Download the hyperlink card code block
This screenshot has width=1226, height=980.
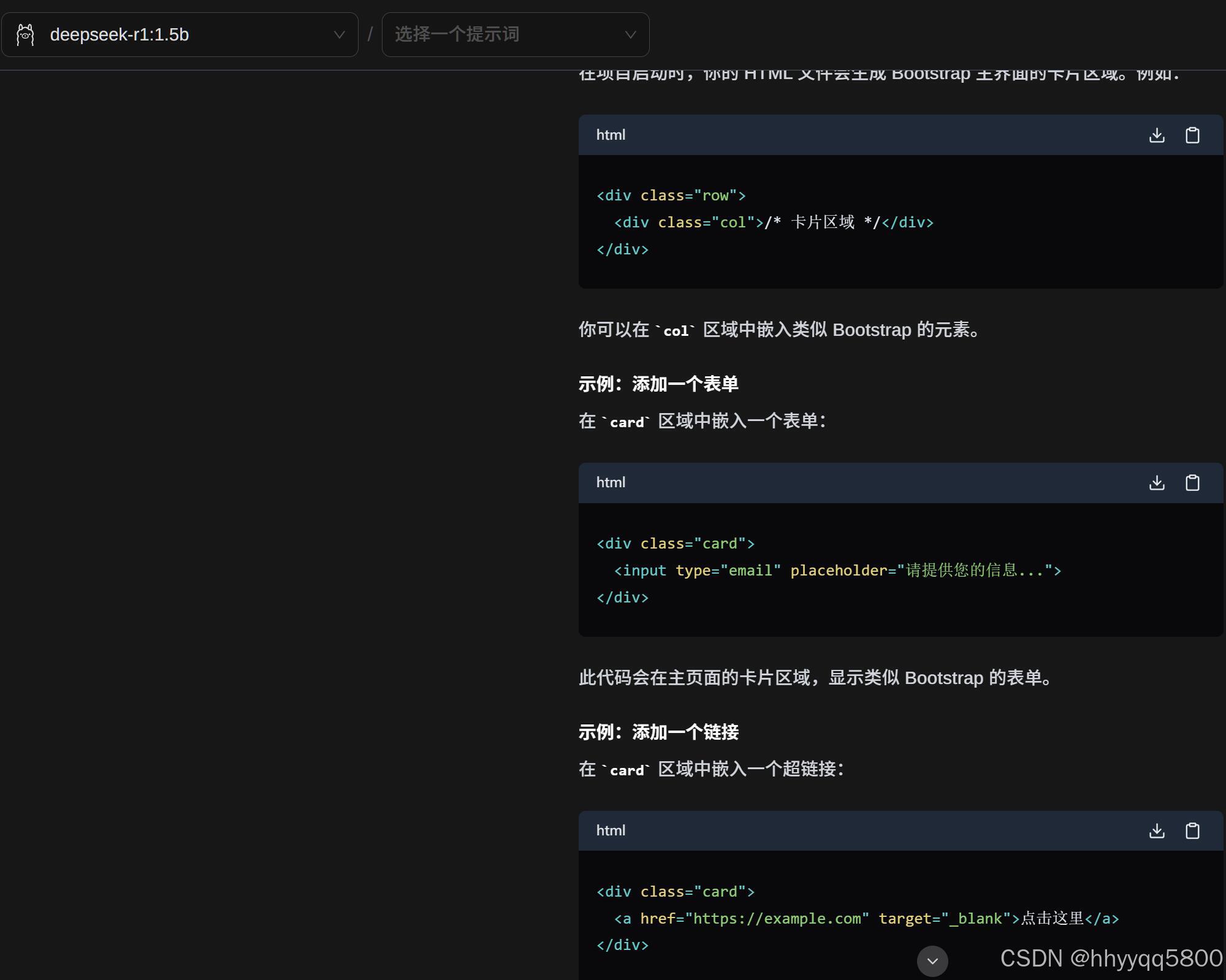[x=1157, y=831]
